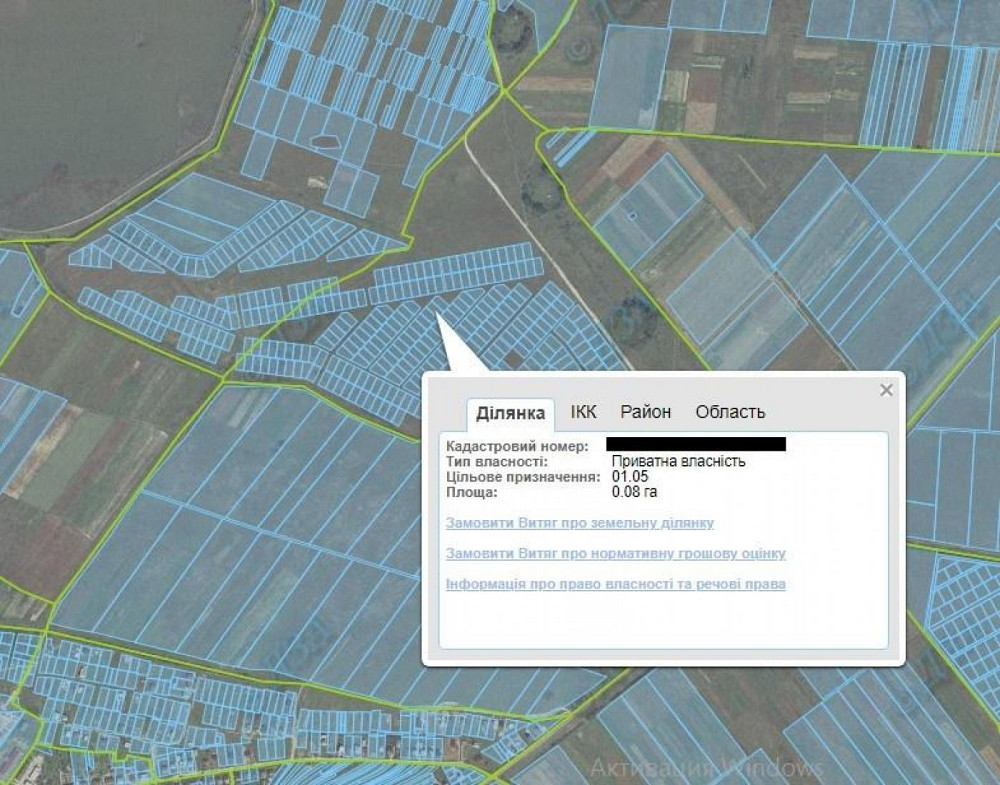Open the Район tab
The width and height of the screenshot is (1000, 785).
pyautogui.click(x=645, y=412)
